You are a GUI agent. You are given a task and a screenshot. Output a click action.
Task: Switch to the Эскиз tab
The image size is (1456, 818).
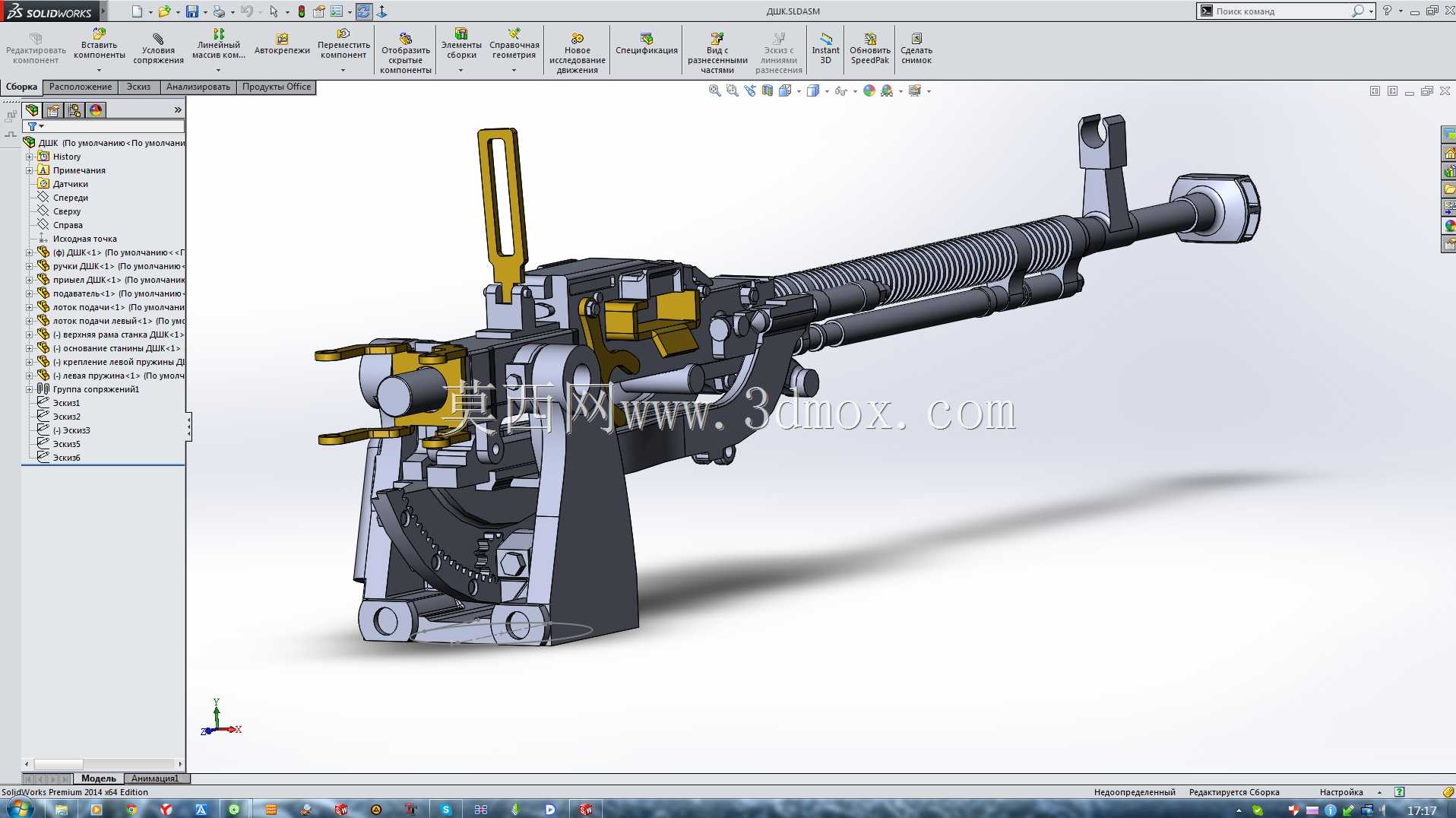[138, 87]
